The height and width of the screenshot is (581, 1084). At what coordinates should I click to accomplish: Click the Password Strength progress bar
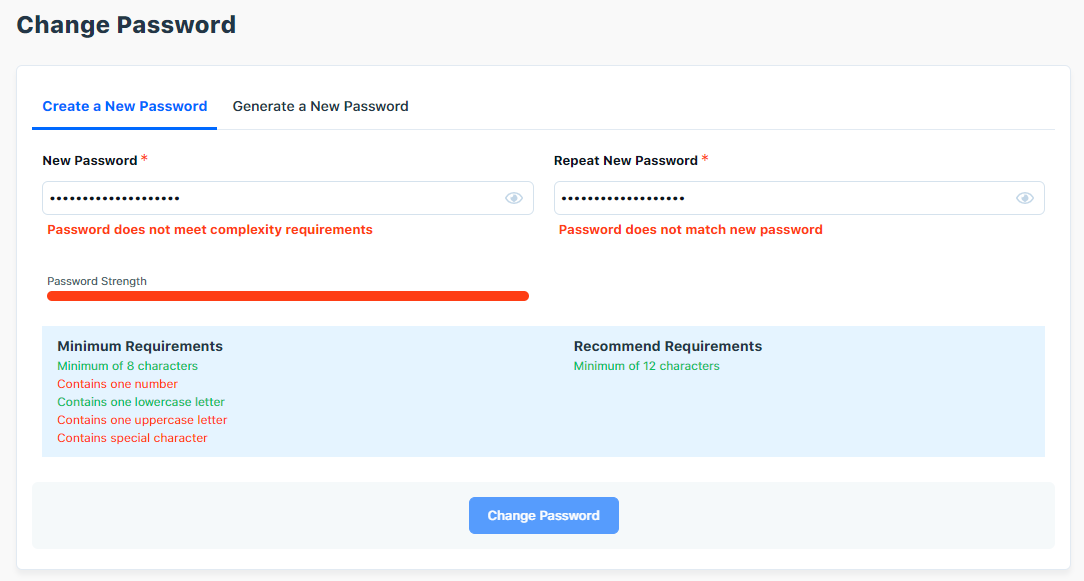288,296
